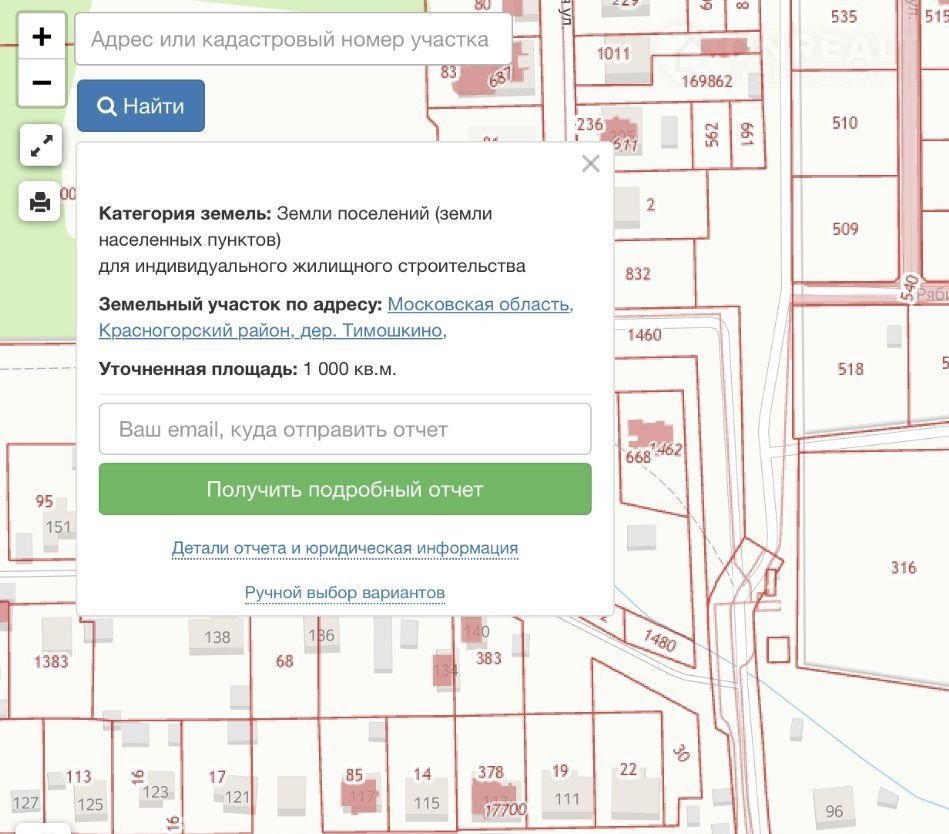Open Ручной выбор вариантов link
This screenshot has width=949, height=834.
[345, 593]
